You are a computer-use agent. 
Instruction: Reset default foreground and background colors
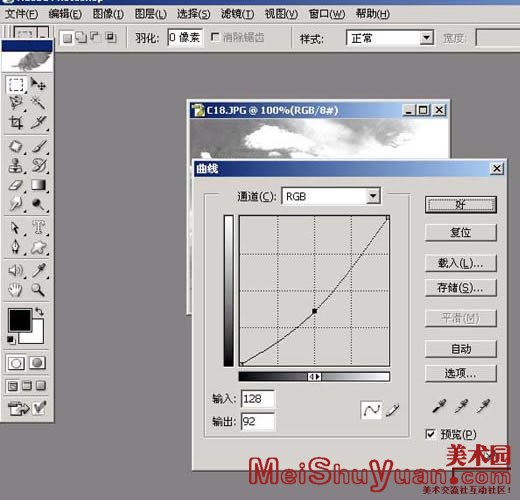click(11, 340)
